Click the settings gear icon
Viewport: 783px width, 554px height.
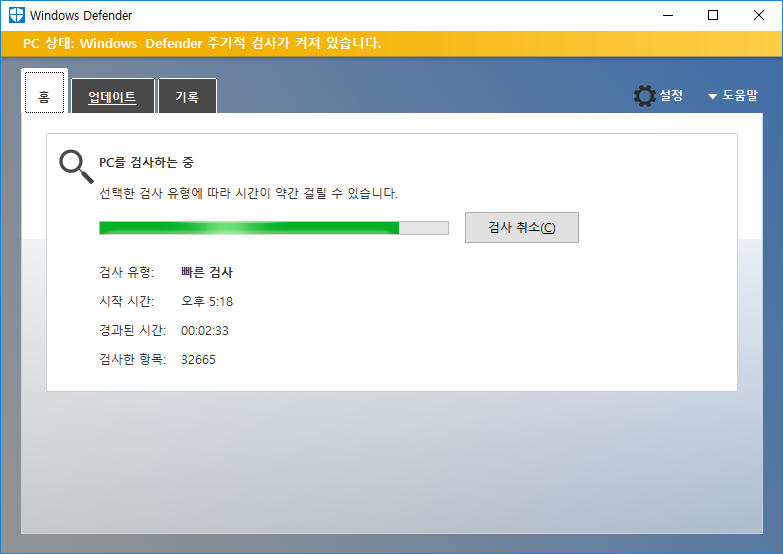click(x=645, y=95)
